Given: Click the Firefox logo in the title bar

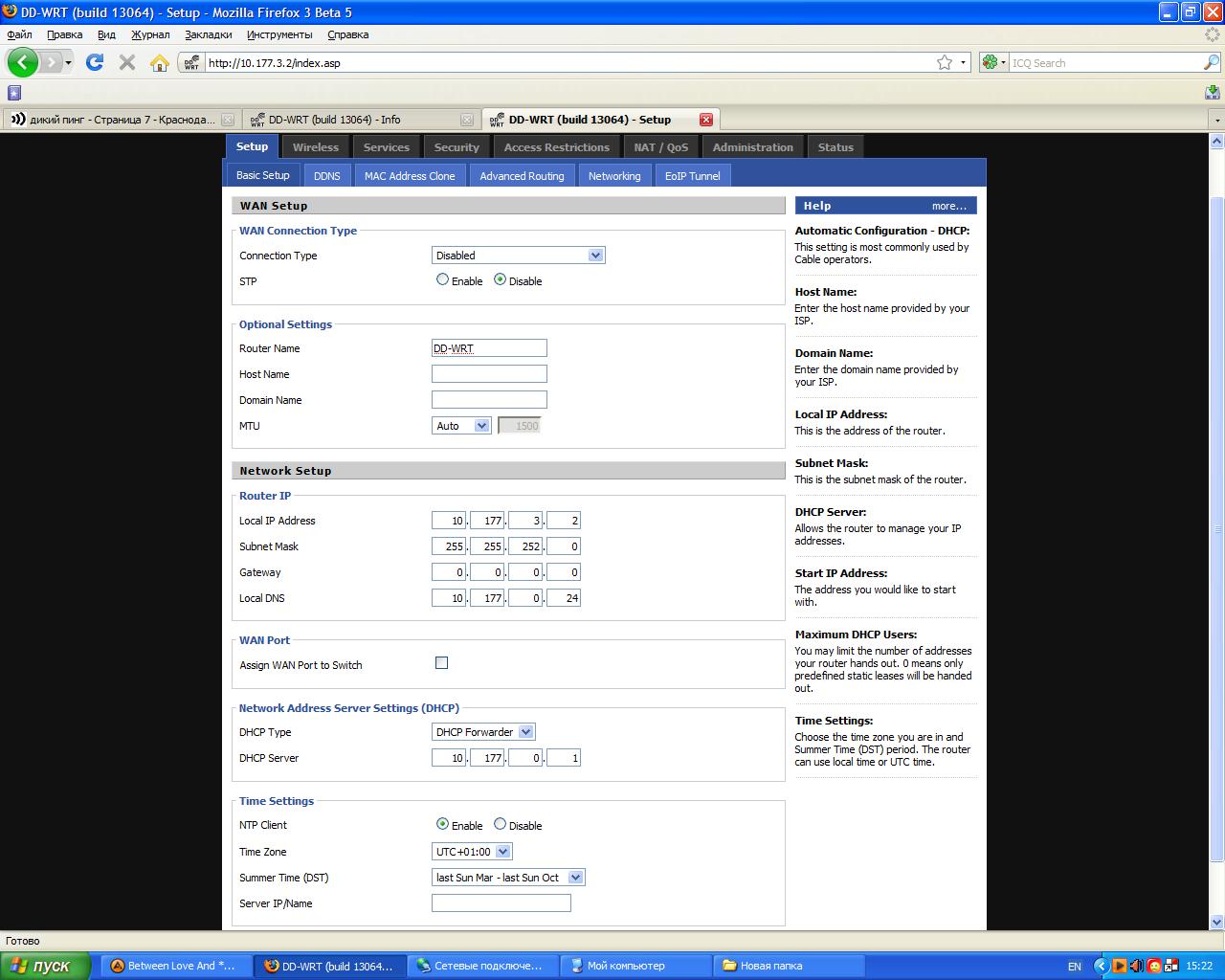Looking at the screenshot, I should tap(10, 11).
